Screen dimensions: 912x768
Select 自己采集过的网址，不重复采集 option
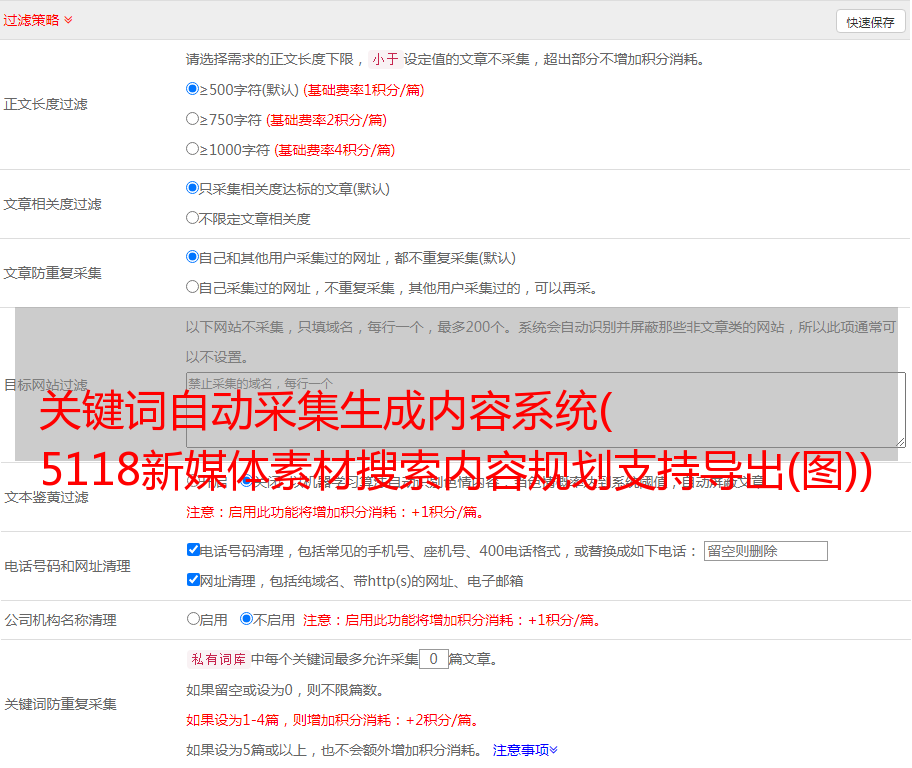[193, 287]
